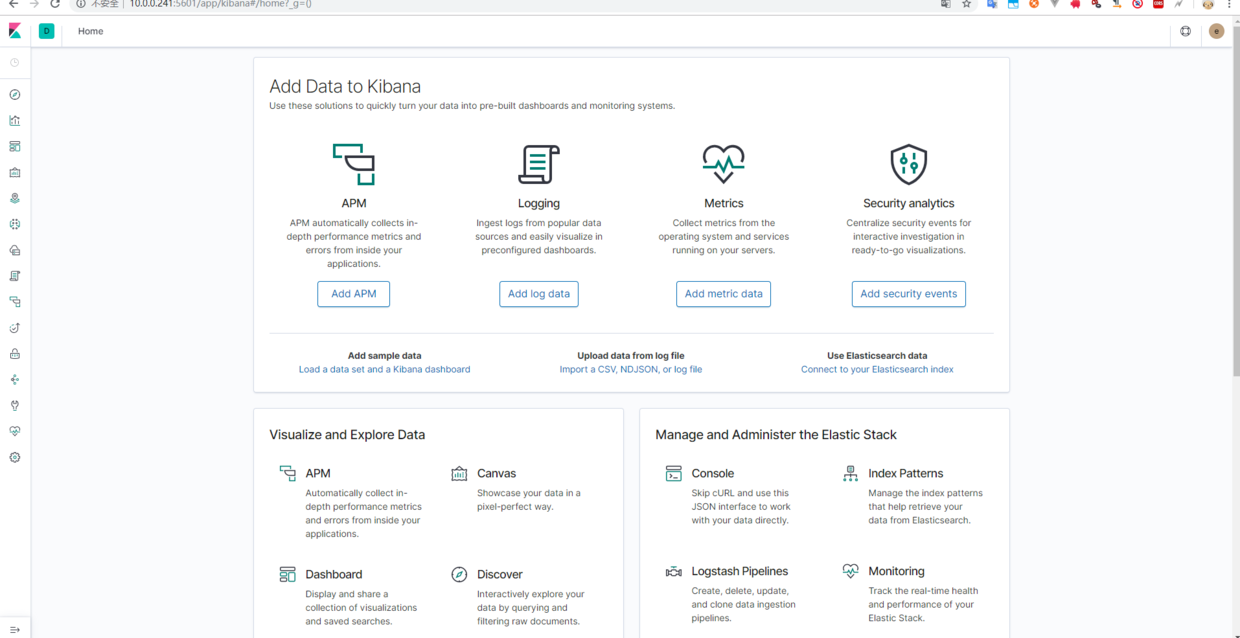
Task: Open Graph from the side navigation
Action: coord(15,380)
